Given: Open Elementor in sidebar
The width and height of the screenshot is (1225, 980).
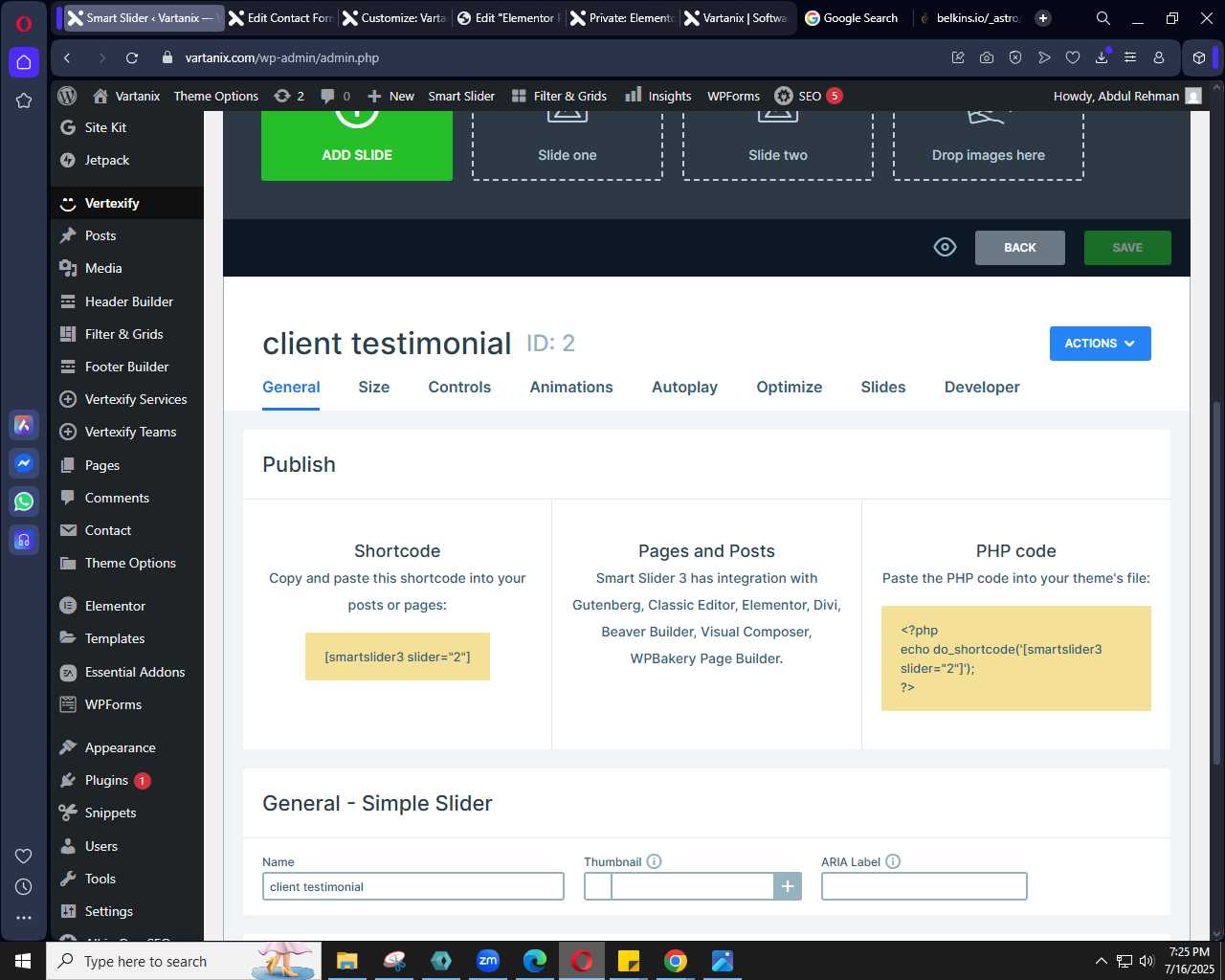Looking at the screenshot, I should click(x=126, y=606).
